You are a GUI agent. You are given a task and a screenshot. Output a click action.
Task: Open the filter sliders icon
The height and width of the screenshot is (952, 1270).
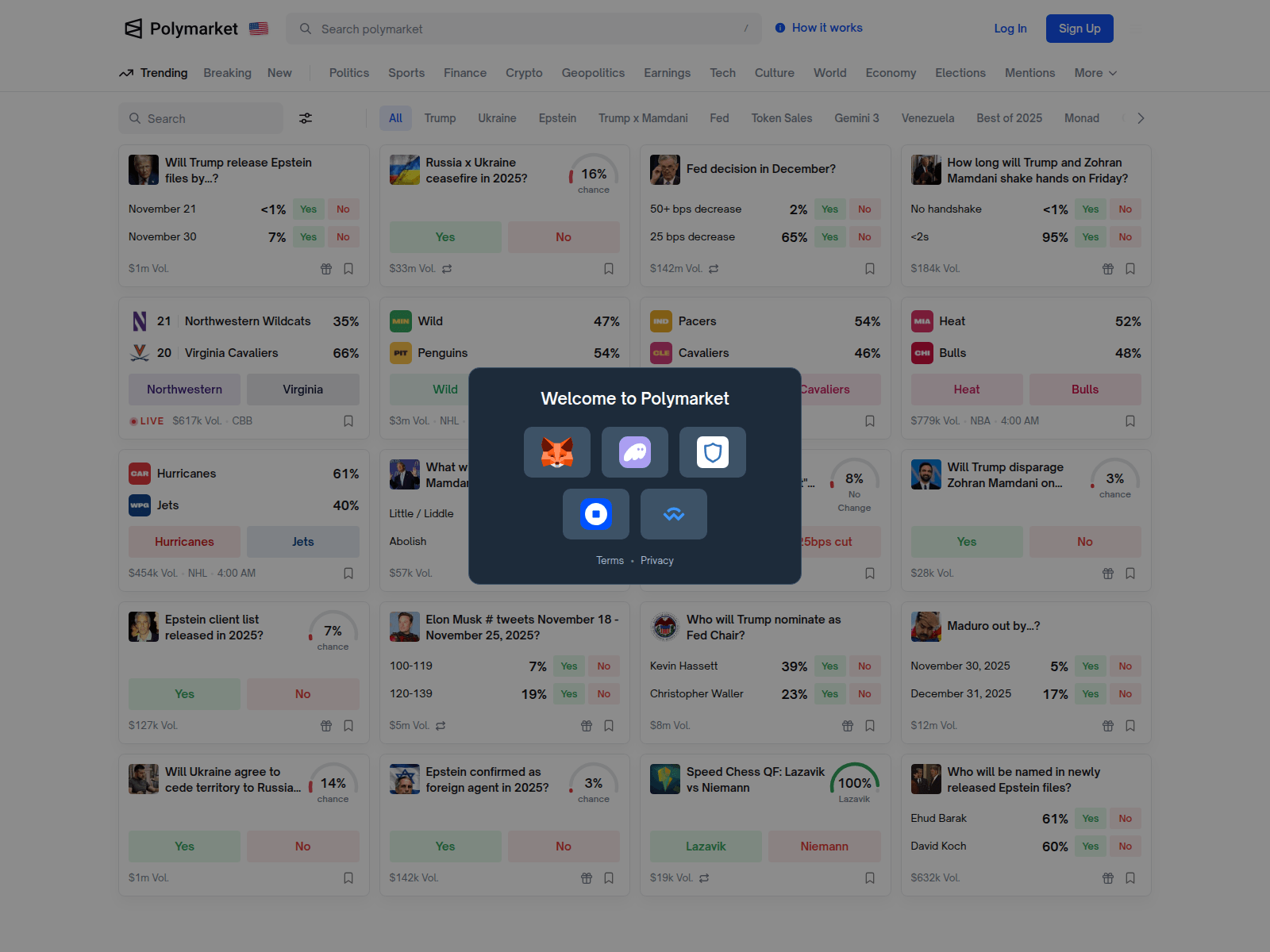(306, 118)
